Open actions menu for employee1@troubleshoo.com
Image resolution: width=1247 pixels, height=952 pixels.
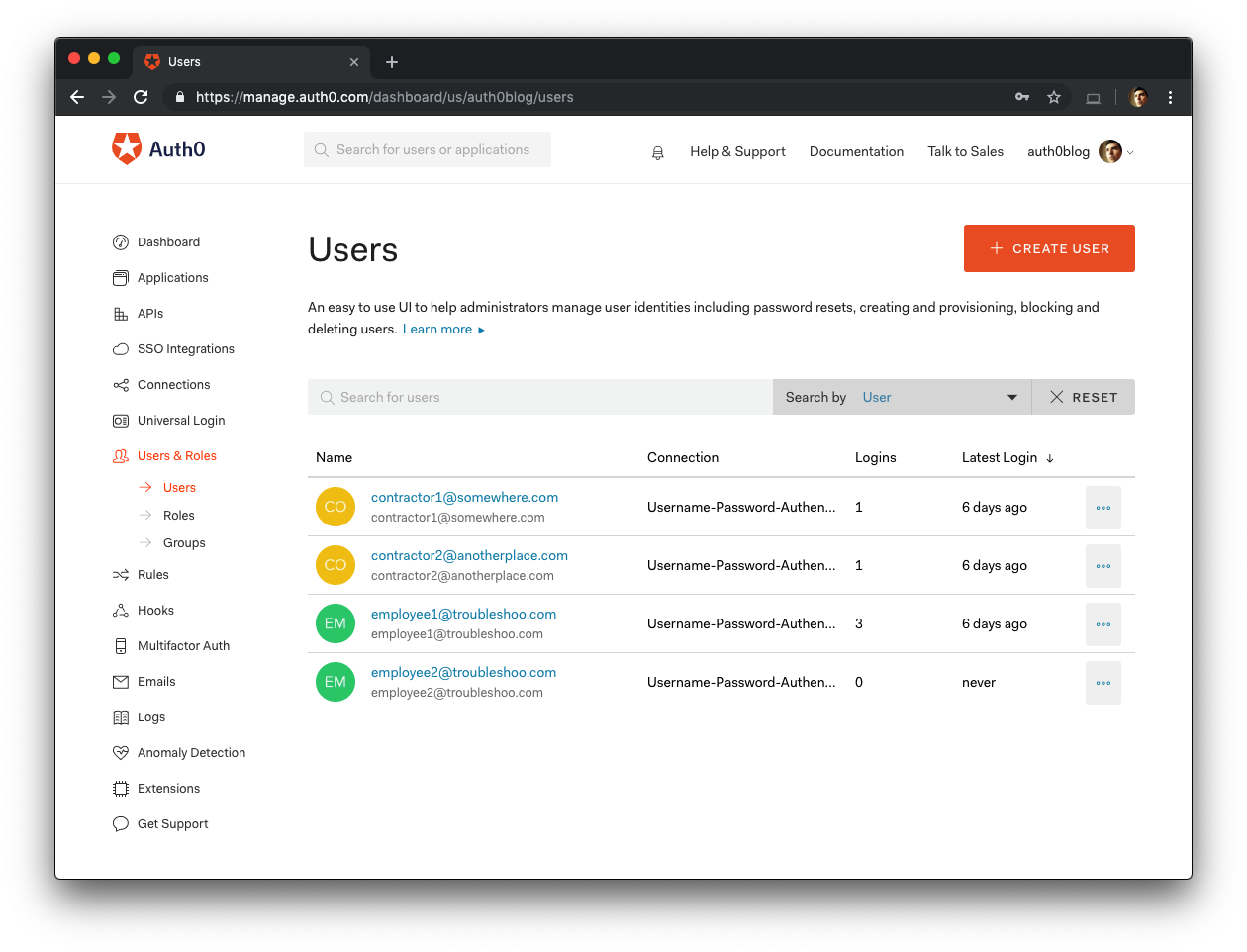point(1103,624)
